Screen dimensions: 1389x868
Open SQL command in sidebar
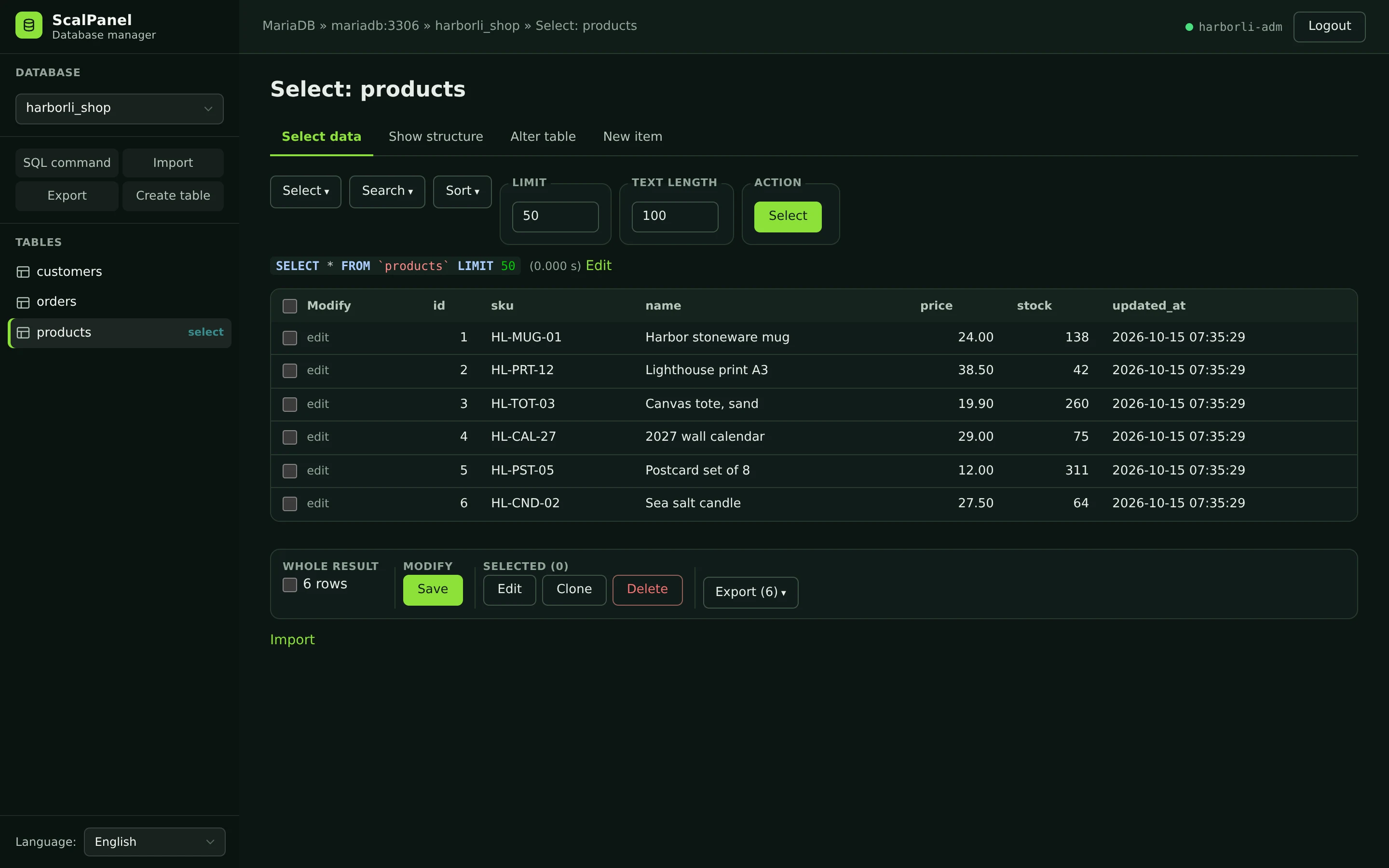(67, 163)
